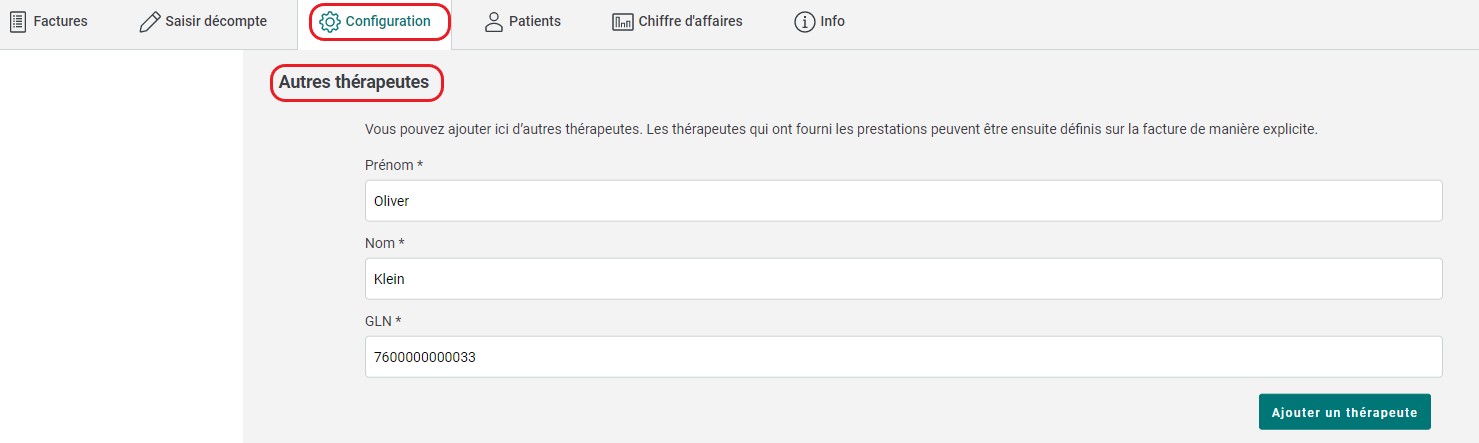Viewport: 1479px width, 443px height.
Task: Click the Autres thérapeutes section heading
Action: 354,83
